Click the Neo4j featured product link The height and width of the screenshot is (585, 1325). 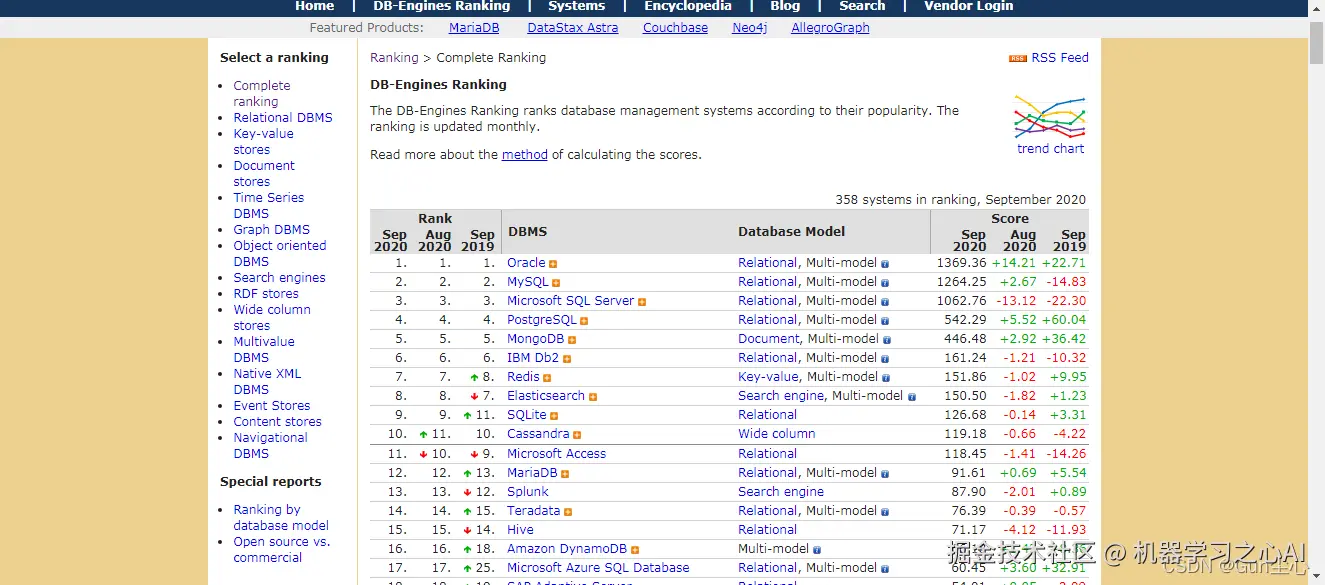[749, 28]
